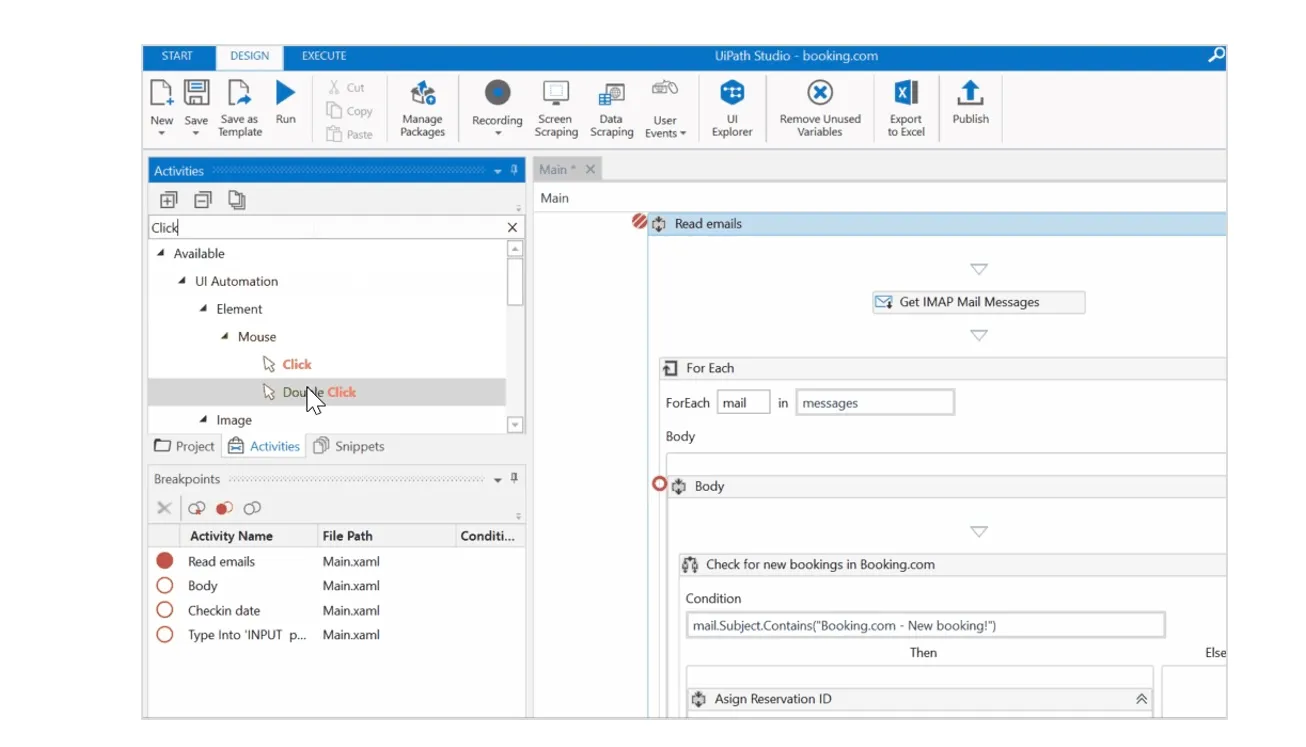Select the Click activity
This screenshot has width=1306, height=747.
[x=286, y=364]
